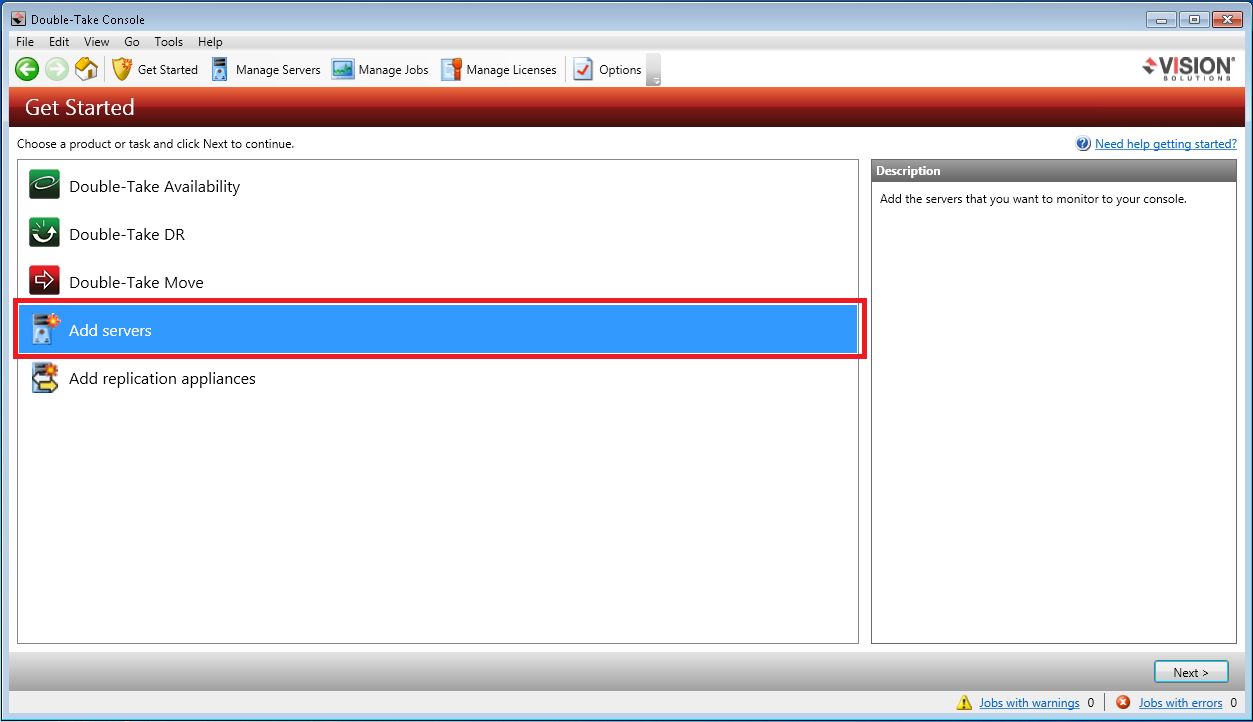Choose the Double-Take Move option
The height and width of the screenshot is (722, 1253).
coord(136,283)
